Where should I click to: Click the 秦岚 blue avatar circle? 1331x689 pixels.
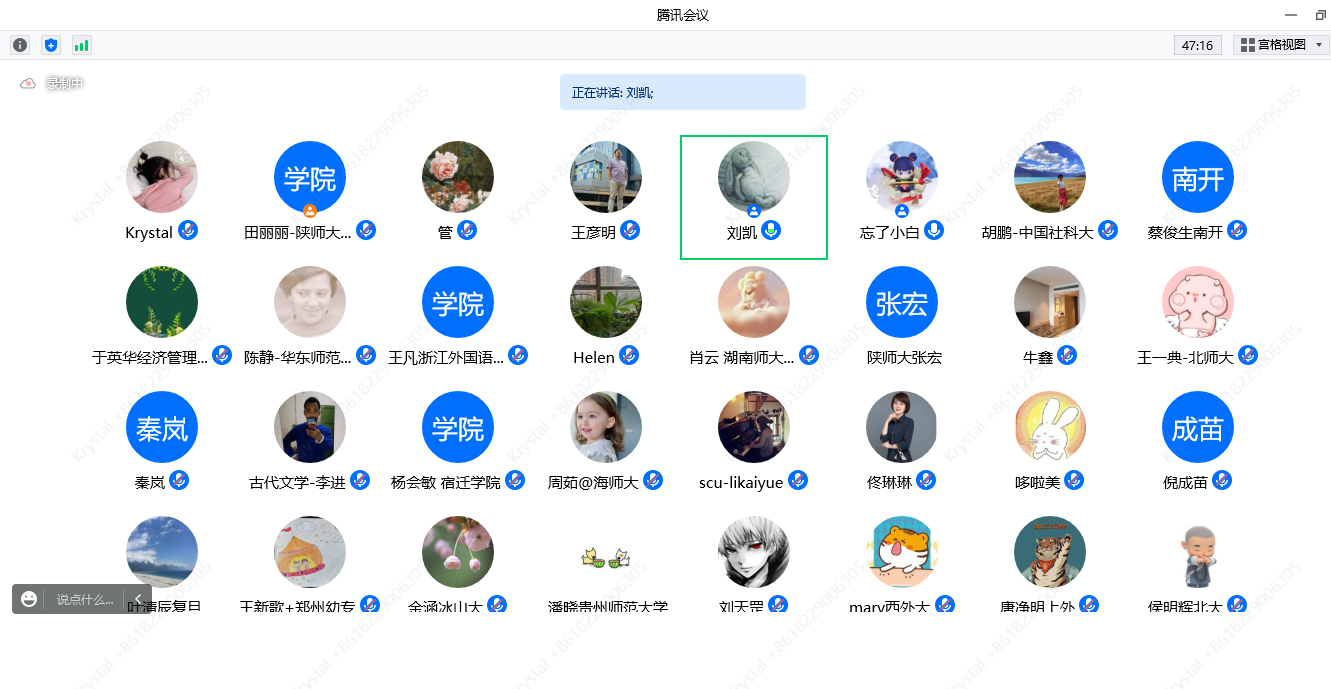(162, 428)
